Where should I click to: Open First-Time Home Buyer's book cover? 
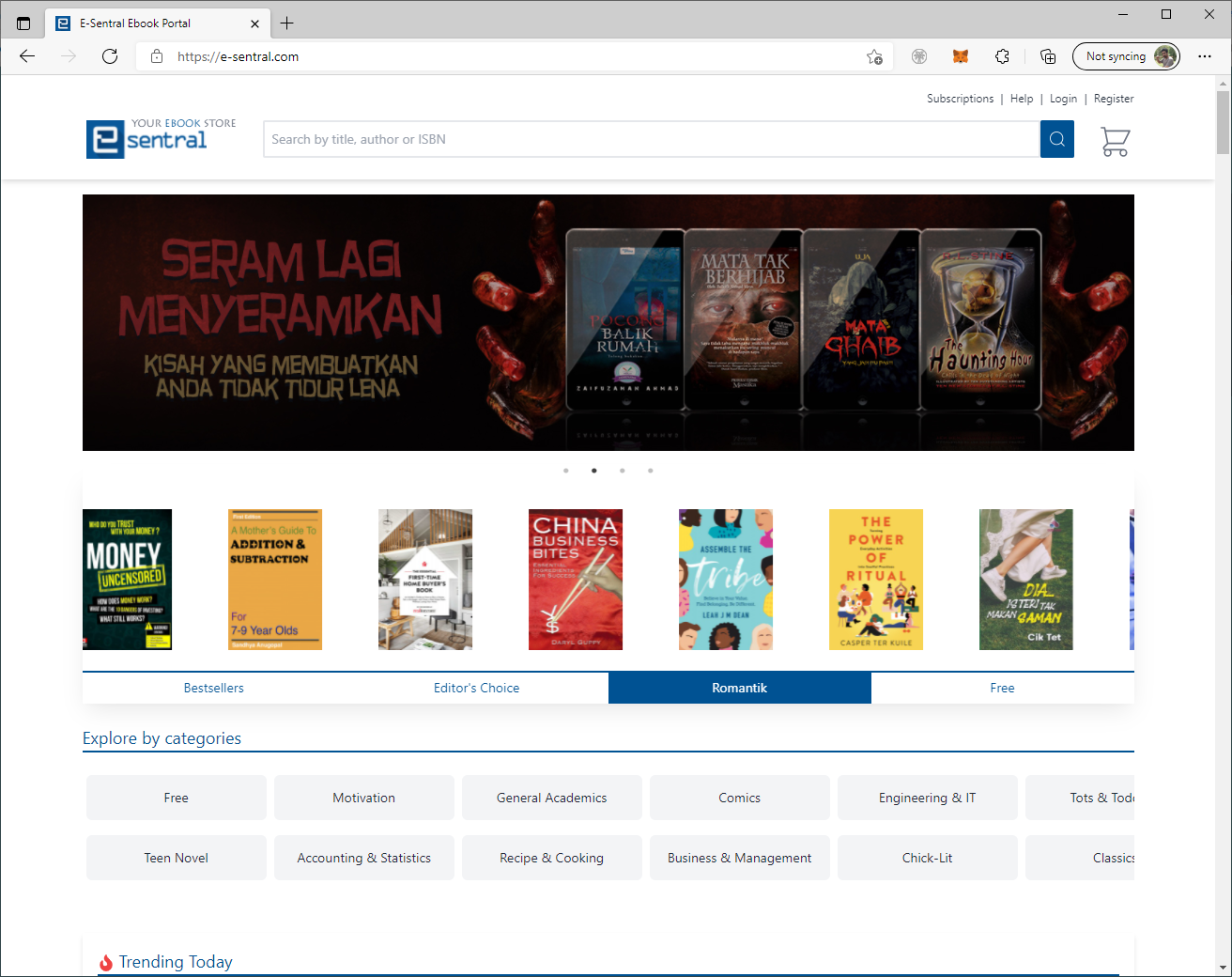click(x=425, y=580)
